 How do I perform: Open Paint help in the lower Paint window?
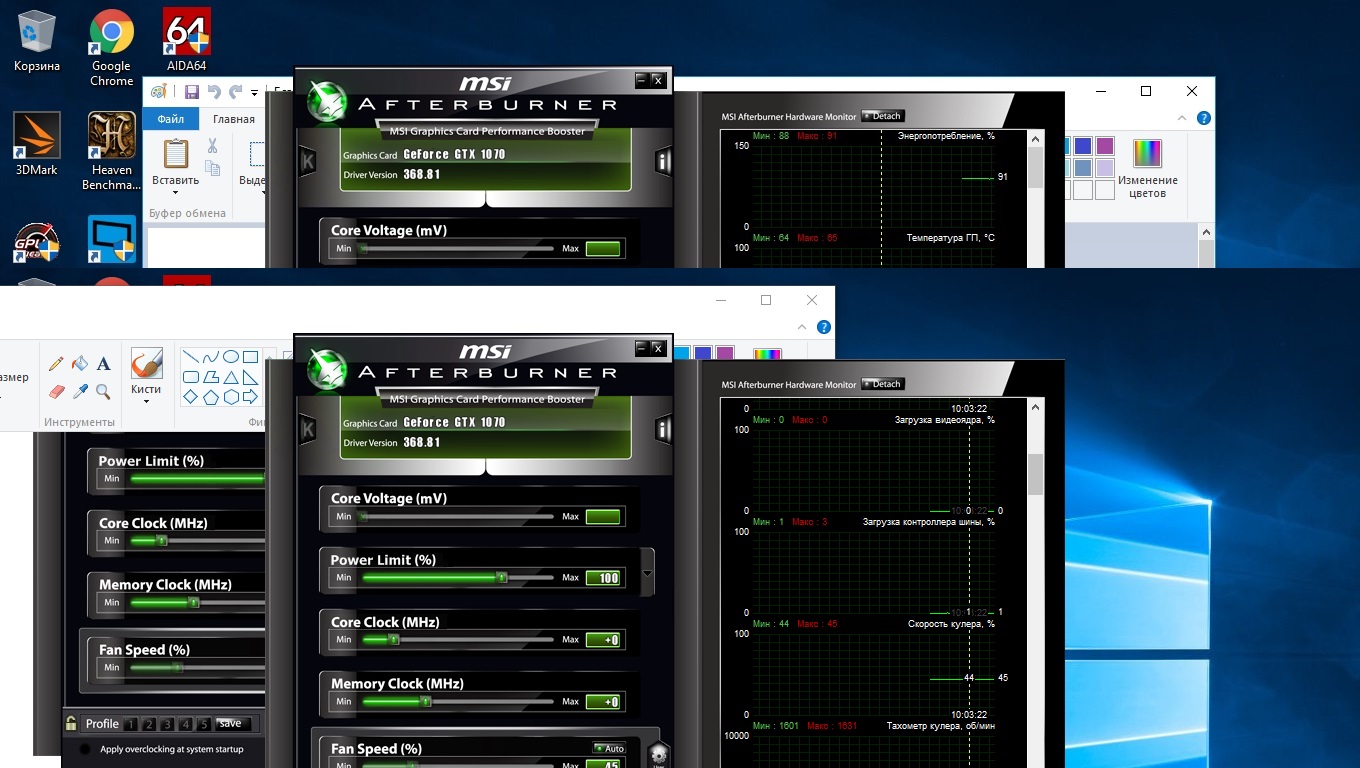824,327
